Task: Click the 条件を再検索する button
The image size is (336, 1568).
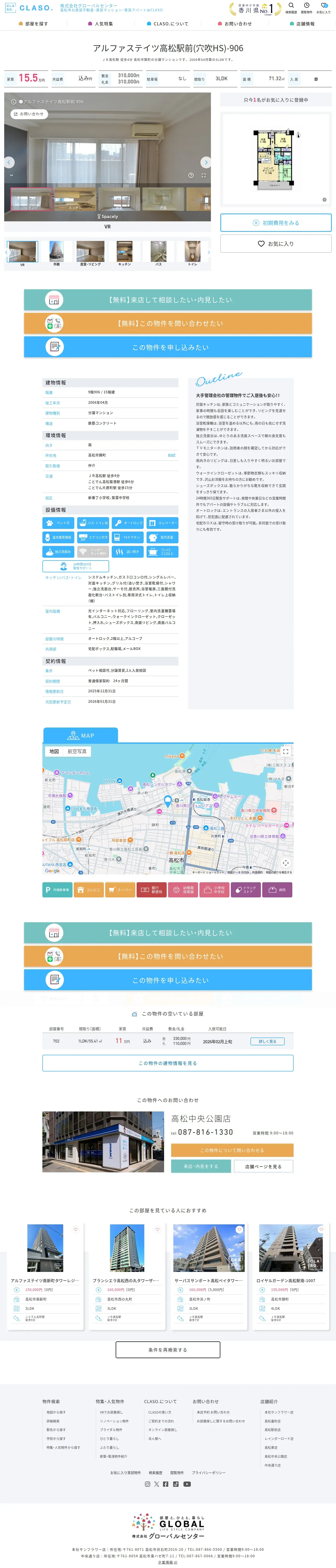Action: click(168, 1350)
